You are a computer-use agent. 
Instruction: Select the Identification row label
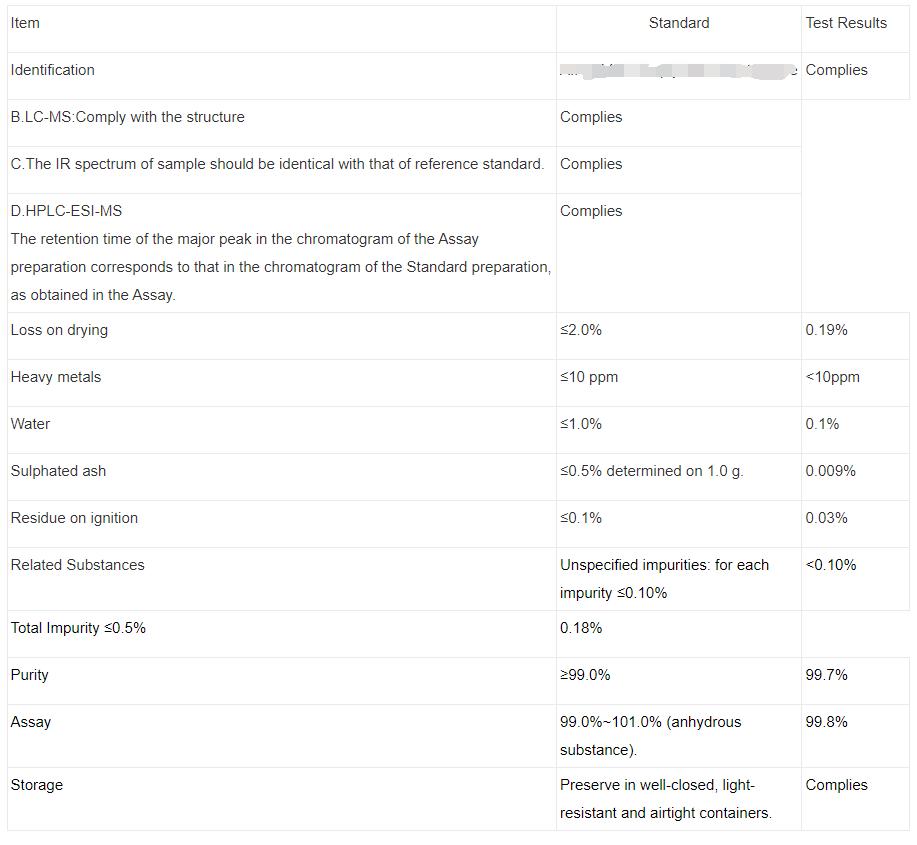tap(53, 70)
